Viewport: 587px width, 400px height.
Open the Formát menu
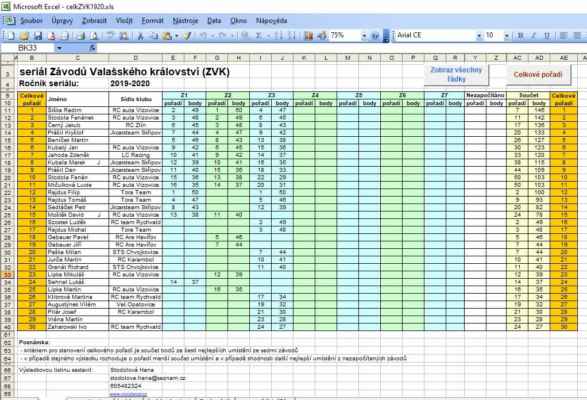click(152, 21)
